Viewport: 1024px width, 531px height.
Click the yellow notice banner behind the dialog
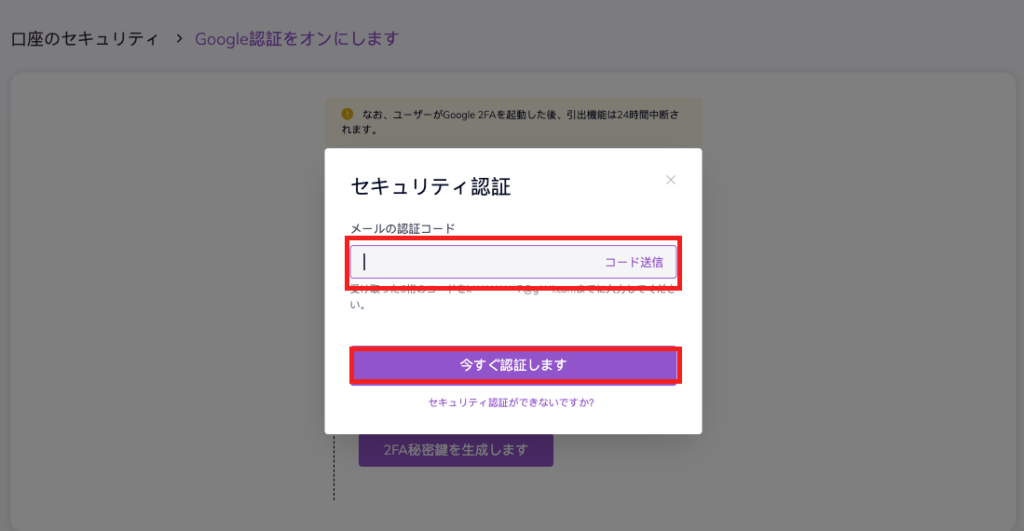coord(514,122)
